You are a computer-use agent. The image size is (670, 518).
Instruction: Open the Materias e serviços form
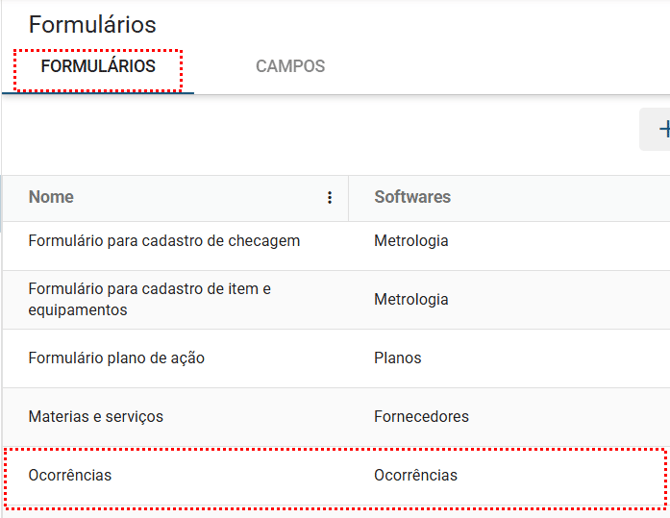tap(95, 416)
